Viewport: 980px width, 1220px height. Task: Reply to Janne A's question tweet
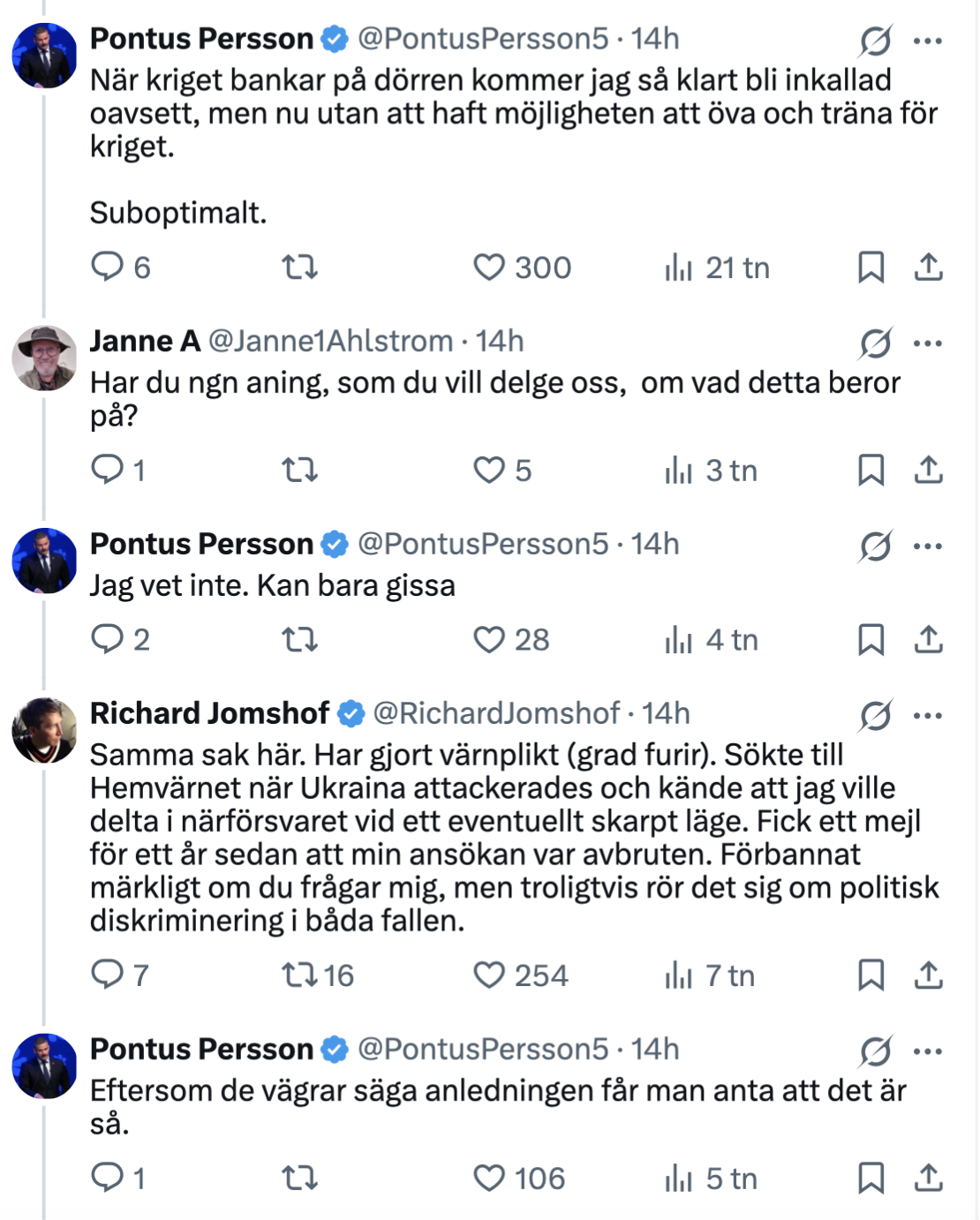108,469
